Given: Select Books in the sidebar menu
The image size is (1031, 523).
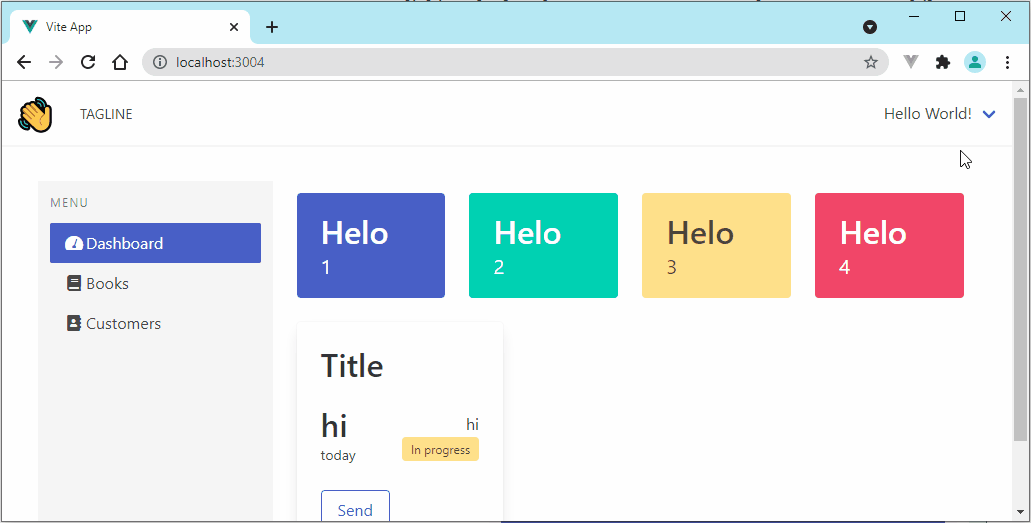Looking at the screenshot, I should coord(107,283).
